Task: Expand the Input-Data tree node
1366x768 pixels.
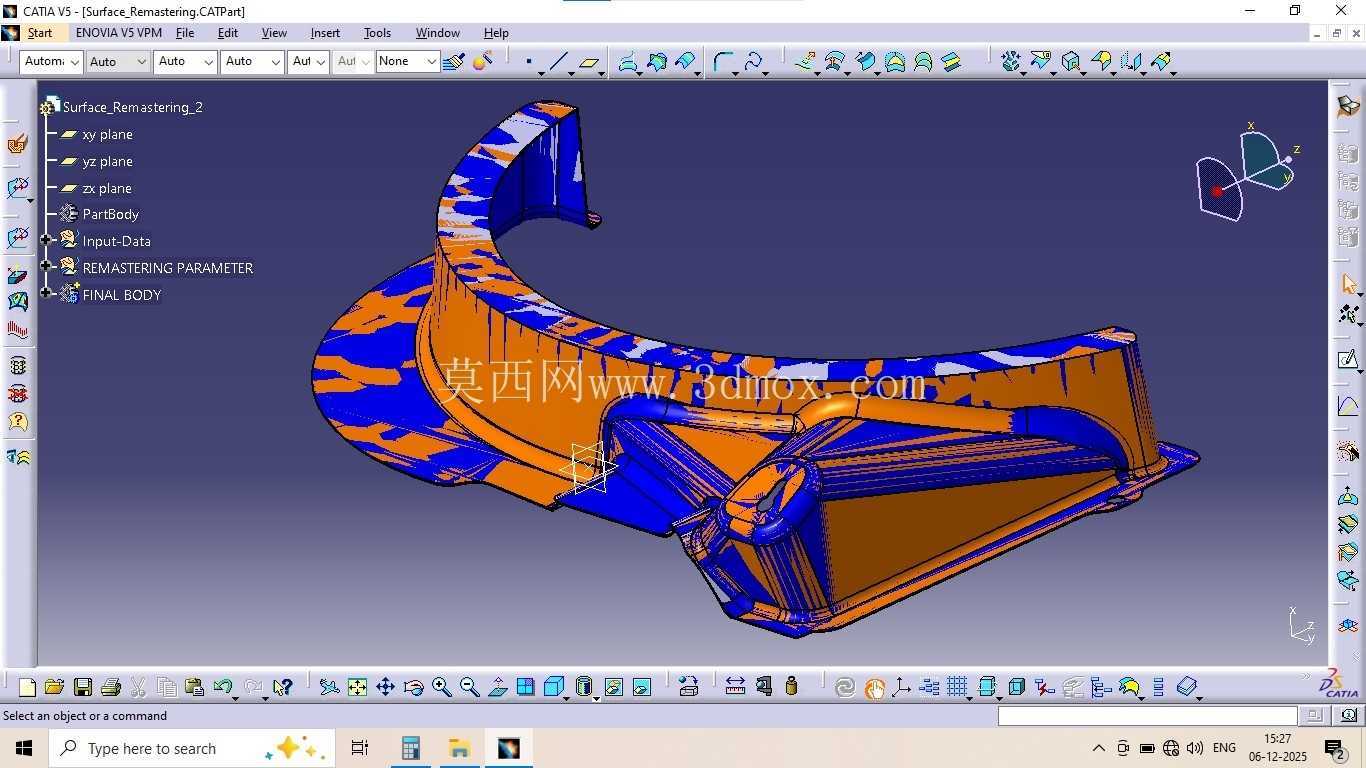Action: [x=46, y=240]
